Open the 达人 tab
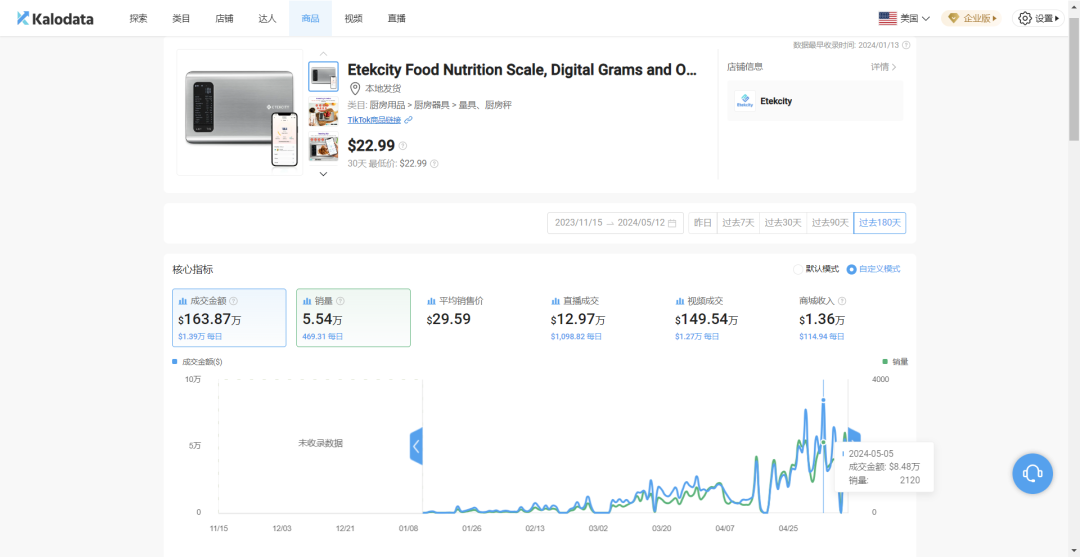Screen dimensions: 1080x557 pos(267,19)
